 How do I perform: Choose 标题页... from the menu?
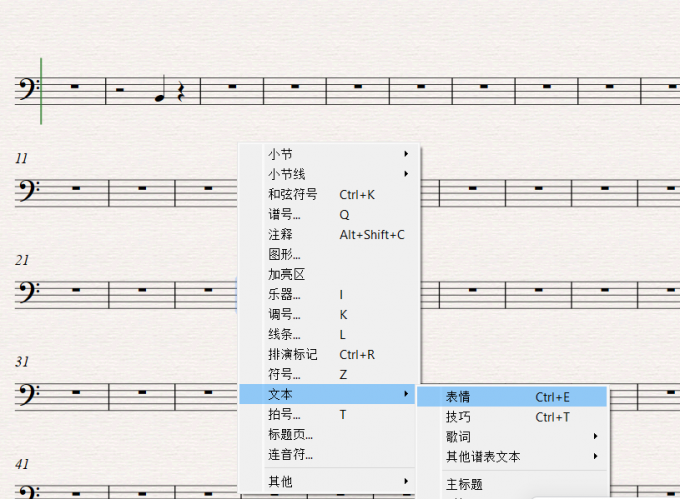pos(328,434)
